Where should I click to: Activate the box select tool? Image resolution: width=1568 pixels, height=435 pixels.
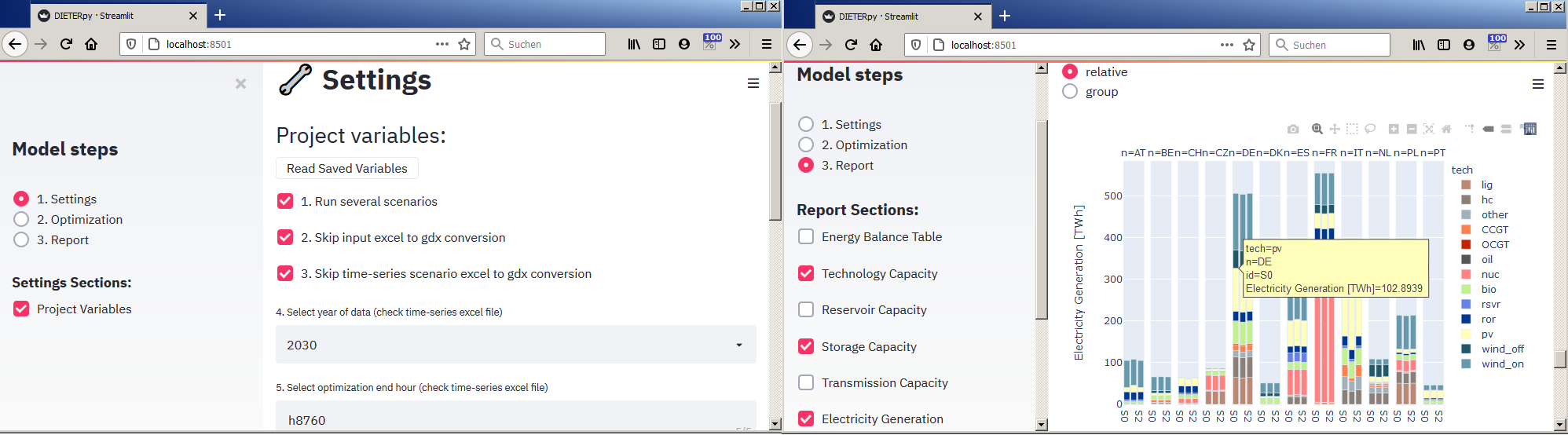click(1352, 129)
